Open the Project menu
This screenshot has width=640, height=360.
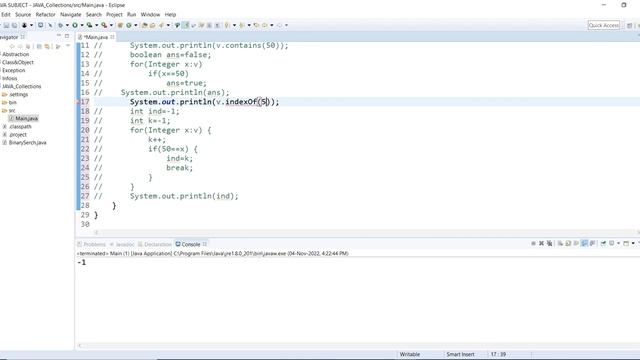(114, 14)
